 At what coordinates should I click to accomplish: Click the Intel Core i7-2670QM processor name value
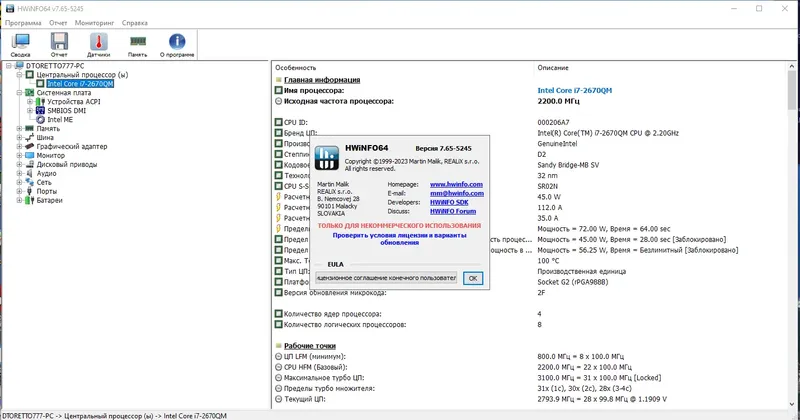pyautogui.click(x=574, y=90)
